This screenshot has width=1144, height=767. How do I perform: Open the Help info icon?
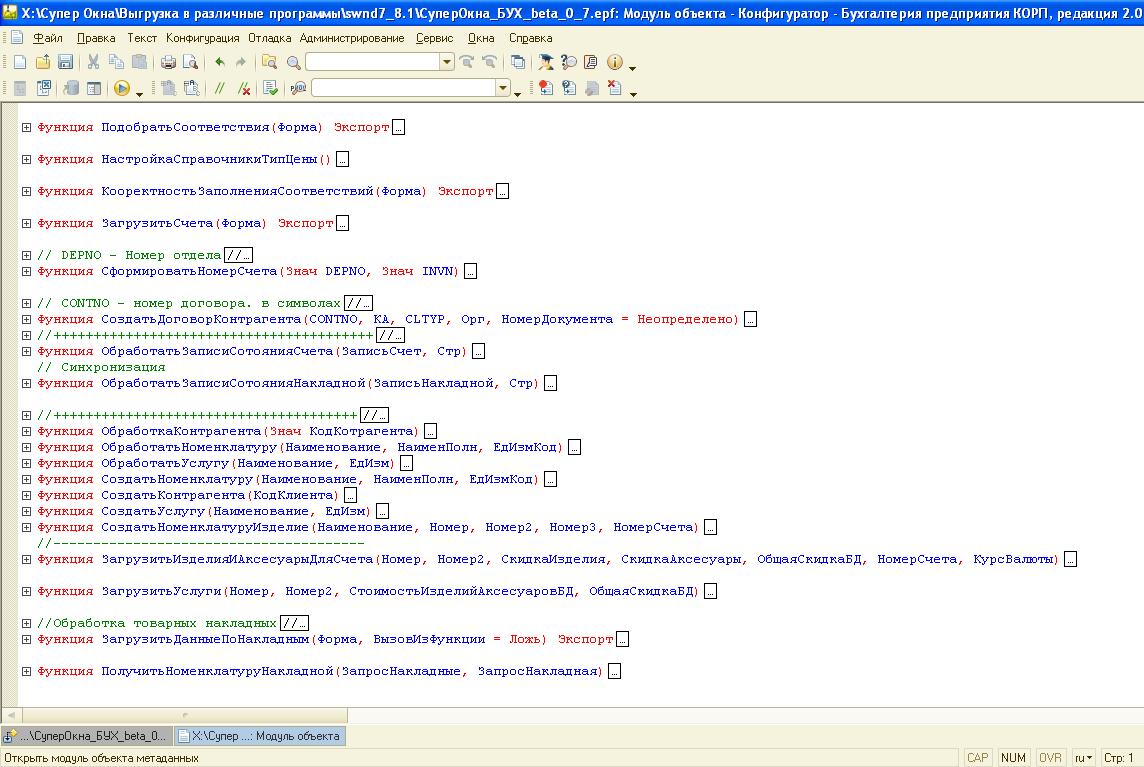click(x=614, y=62)
